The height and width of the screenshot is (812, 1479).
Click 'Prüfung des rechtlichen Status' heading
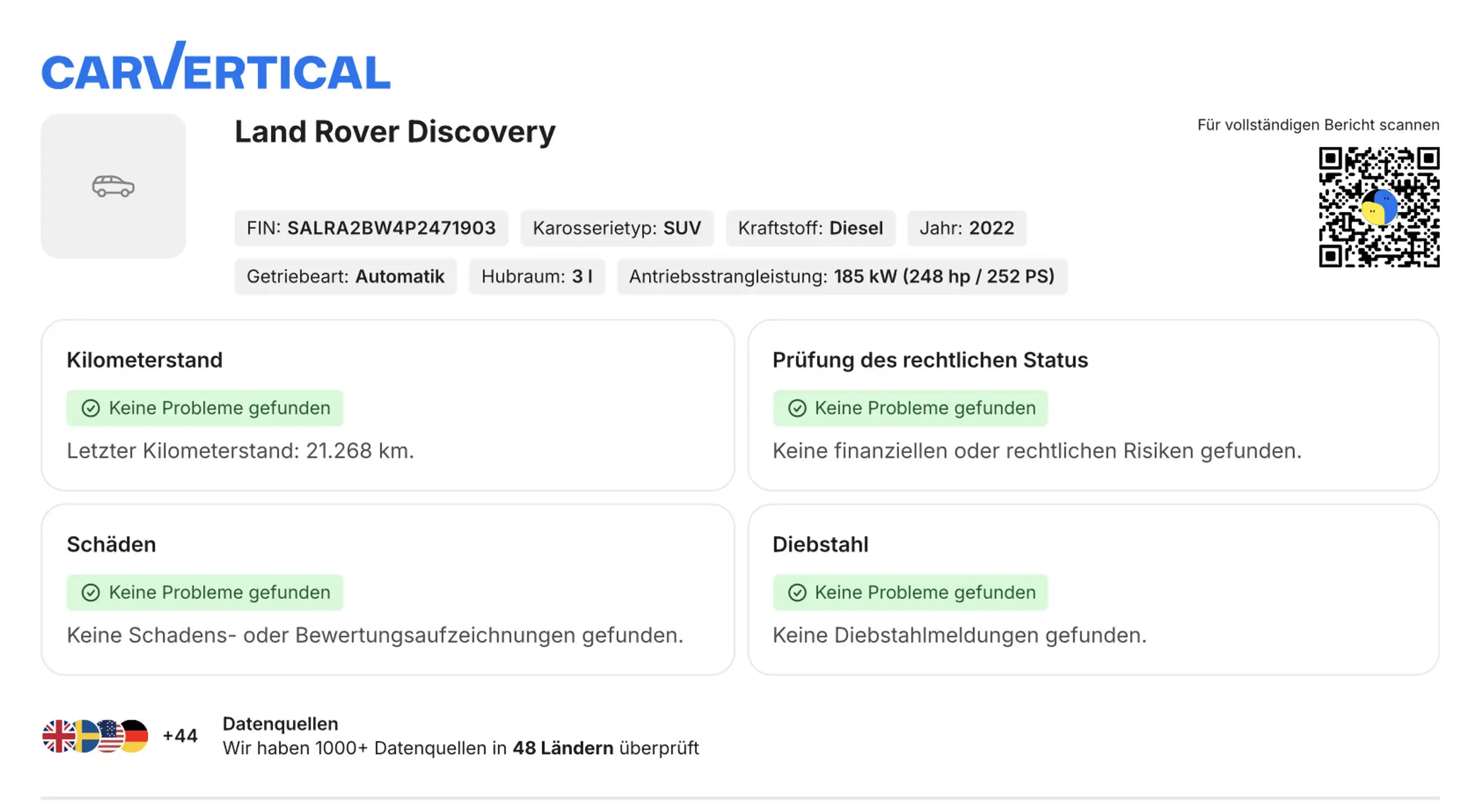[x=930, y=360]
